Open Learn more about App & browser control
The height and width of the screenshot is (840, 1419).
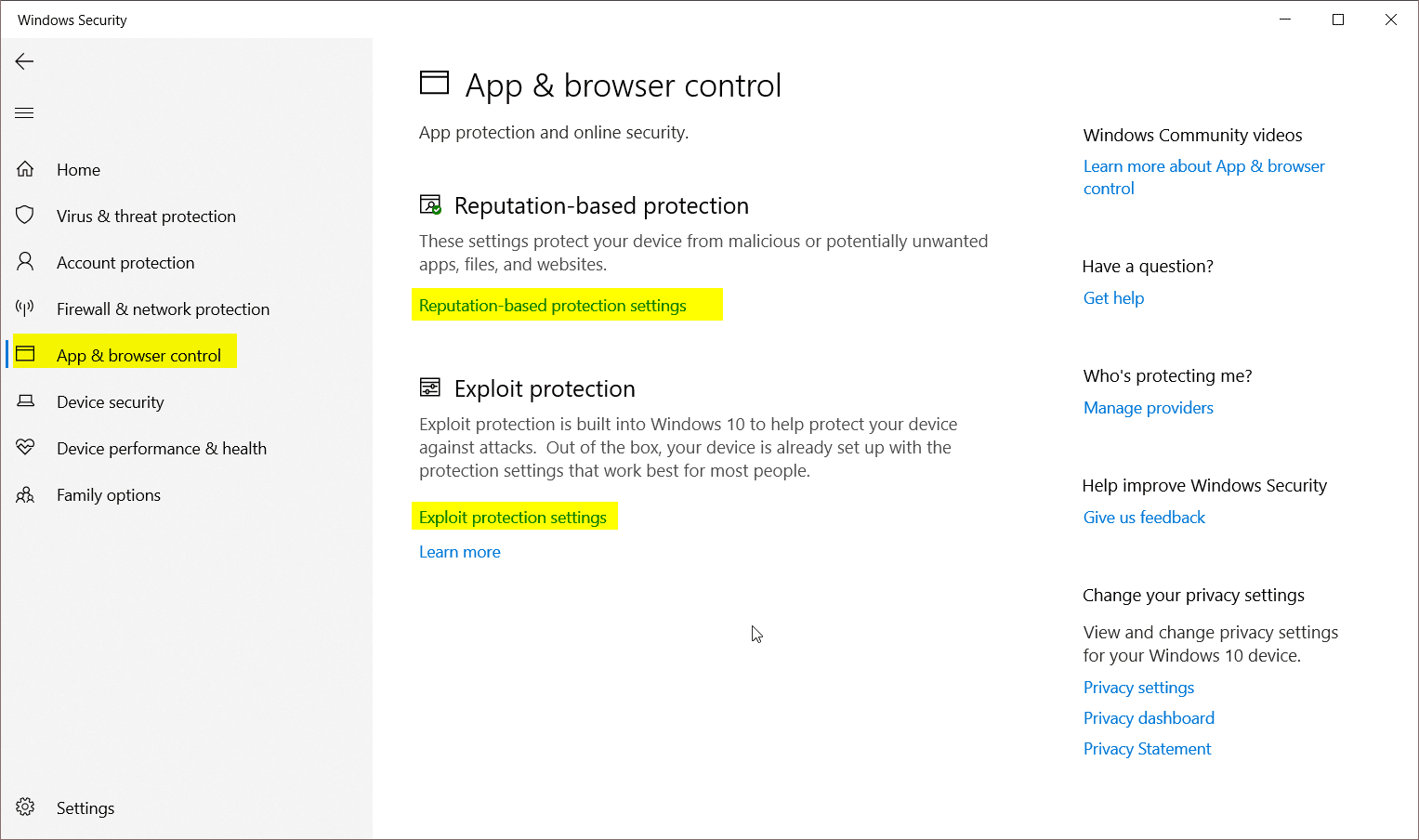point(1204,177)
